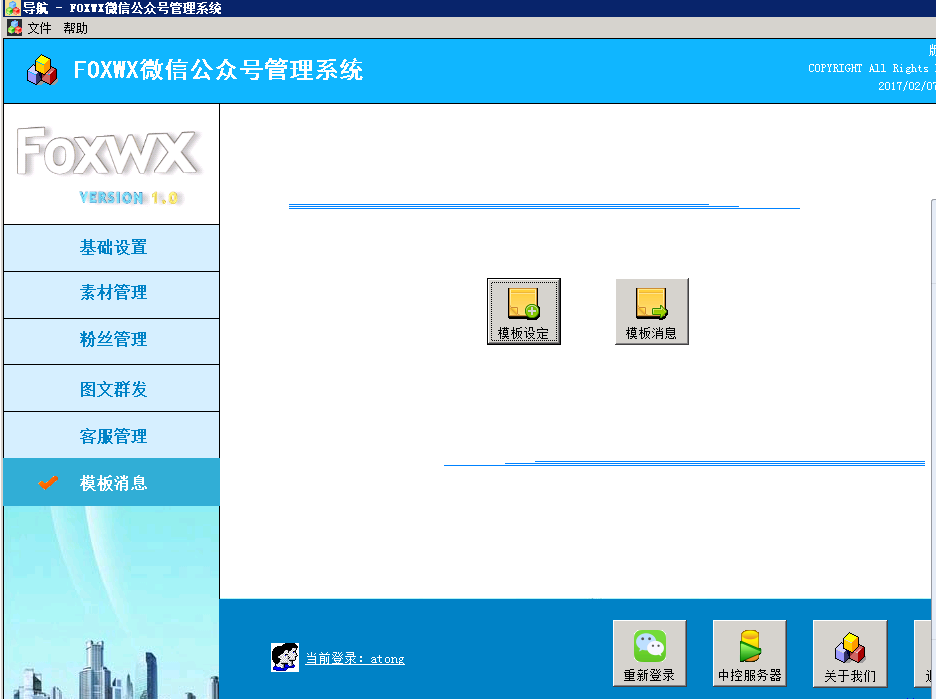Screen dimensions: 936x699
Task: Click the 2017/02/07 date text
Action: click(x=907, y=86)
